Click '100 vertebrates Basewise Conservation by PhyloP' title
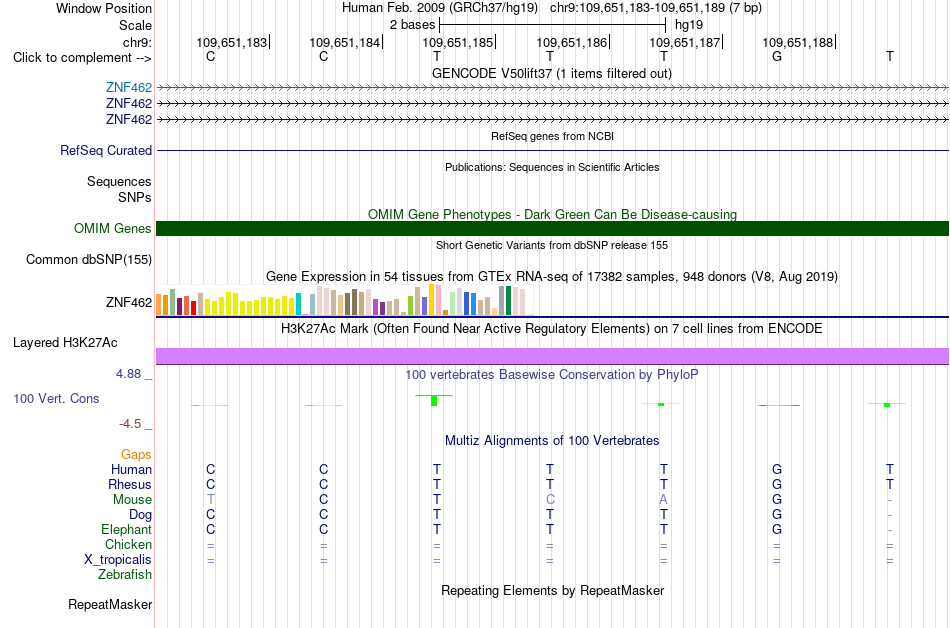Screen dimensions: 950x628 (552, 375)
